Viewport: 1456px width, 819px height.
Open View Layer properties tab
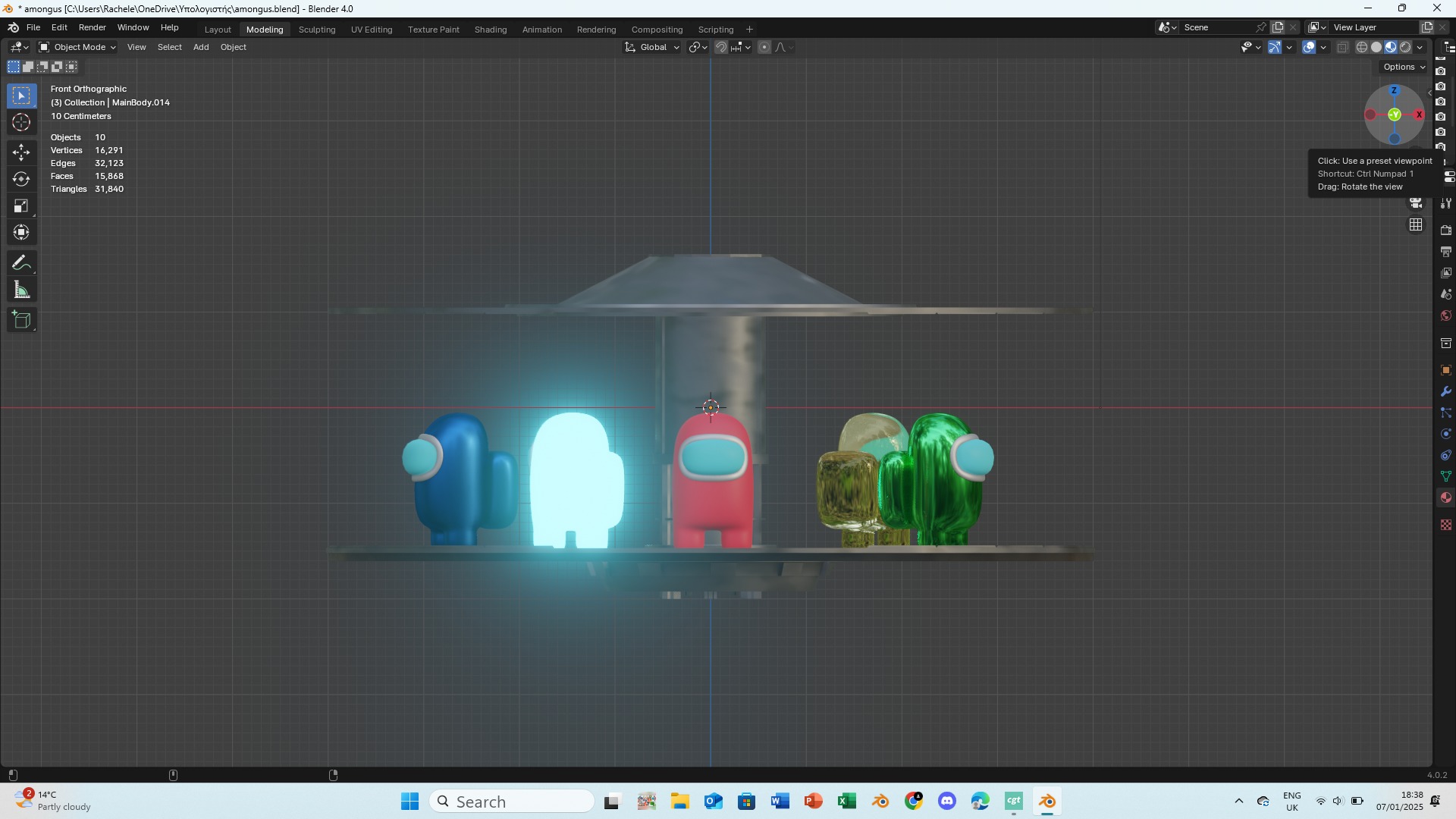(1446, 272)
